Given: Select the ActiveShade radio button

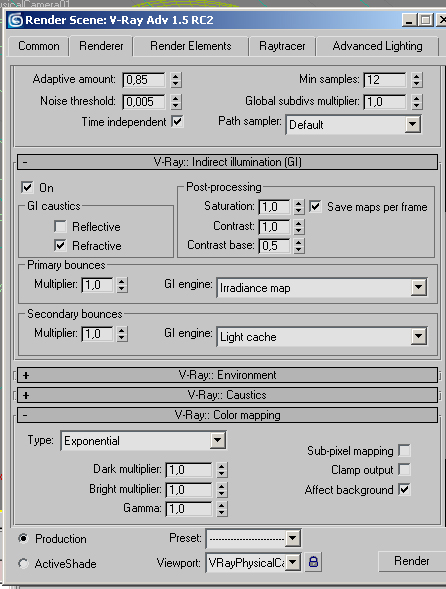Looking at the screenshot, I should [x=23, y=563].
